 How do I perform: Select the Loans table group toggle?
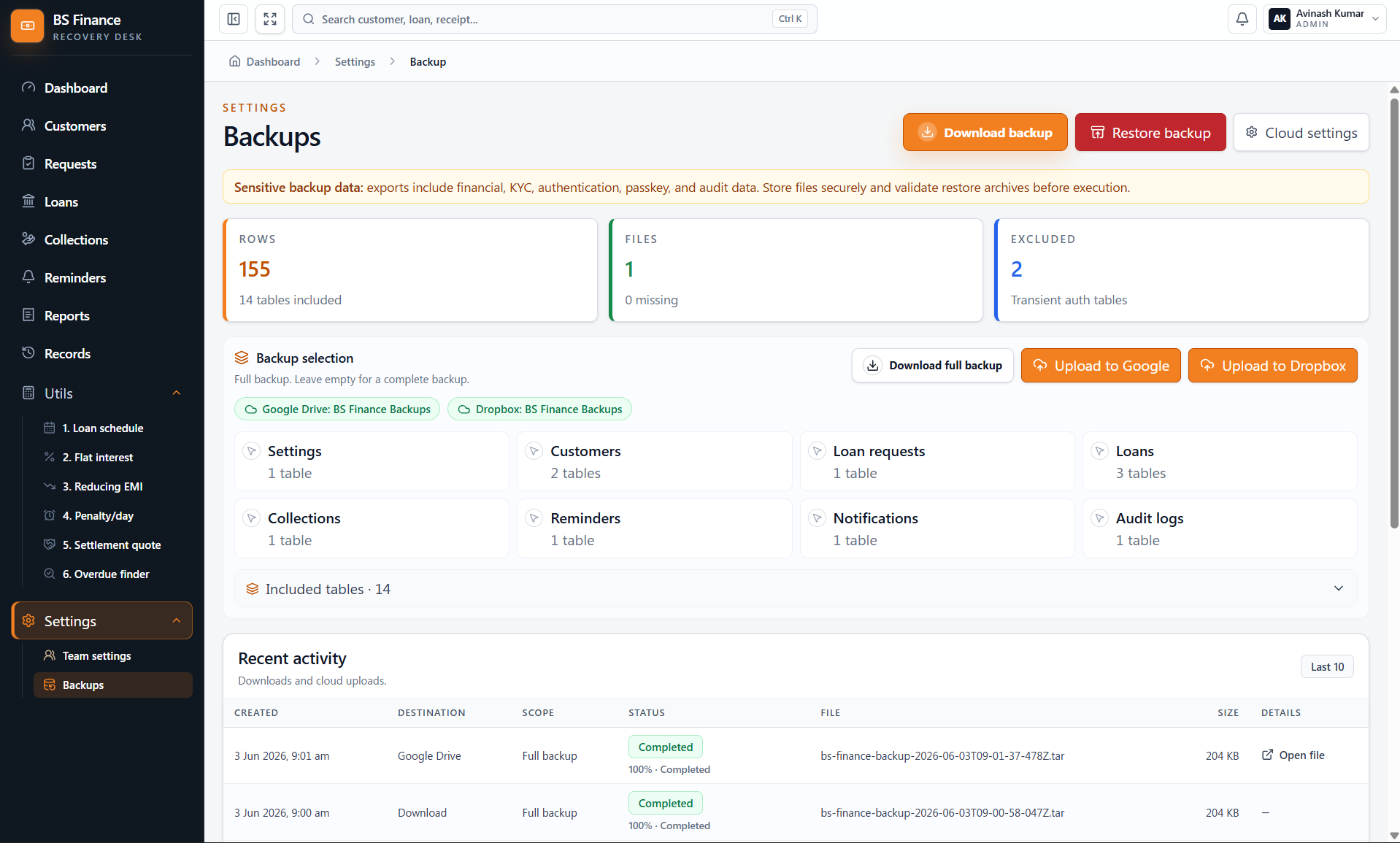[1099, 451]
